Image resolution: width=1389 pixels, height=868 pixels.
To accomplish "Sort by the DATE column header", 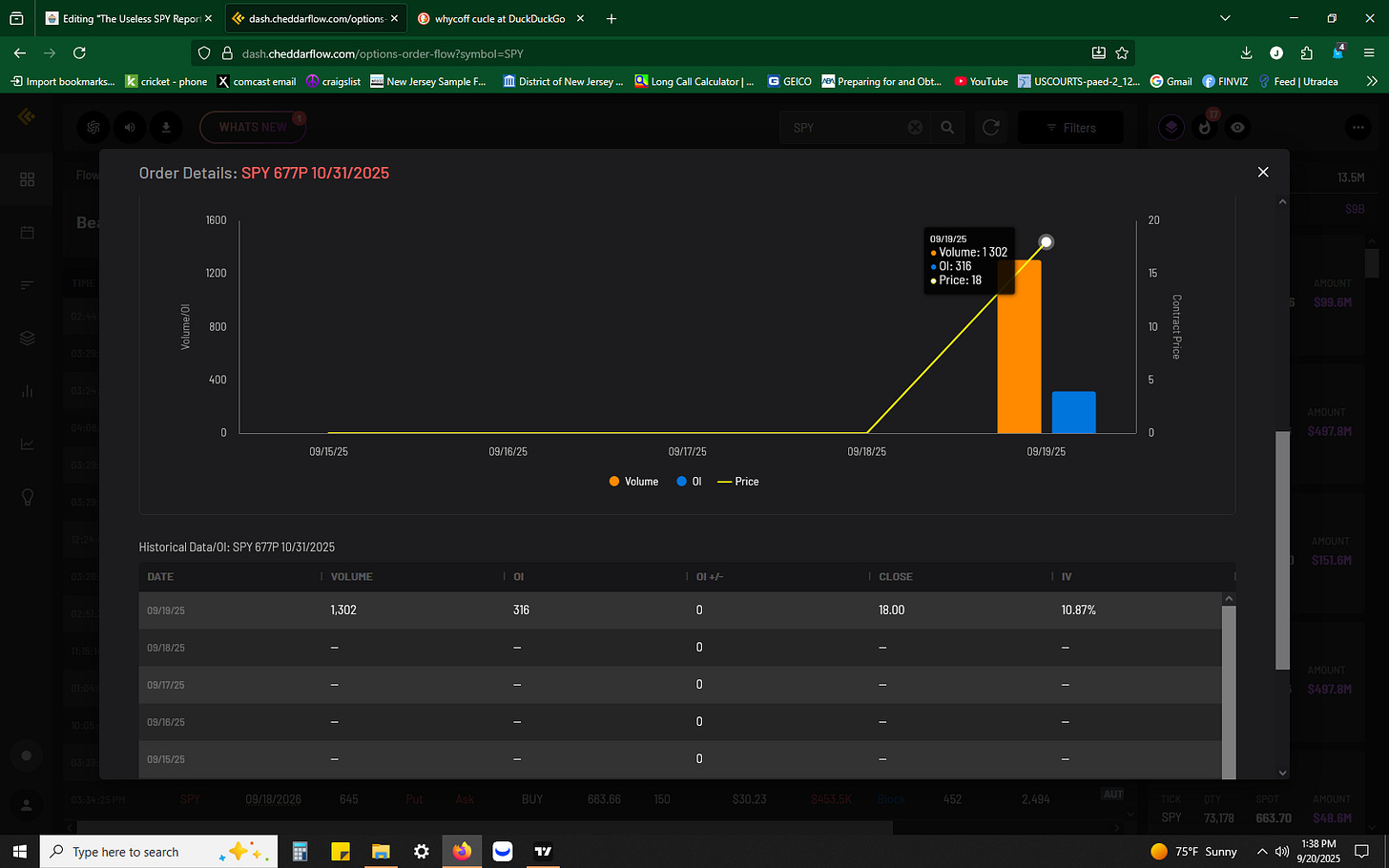I will pyautogui.click(x=160, y=577).
